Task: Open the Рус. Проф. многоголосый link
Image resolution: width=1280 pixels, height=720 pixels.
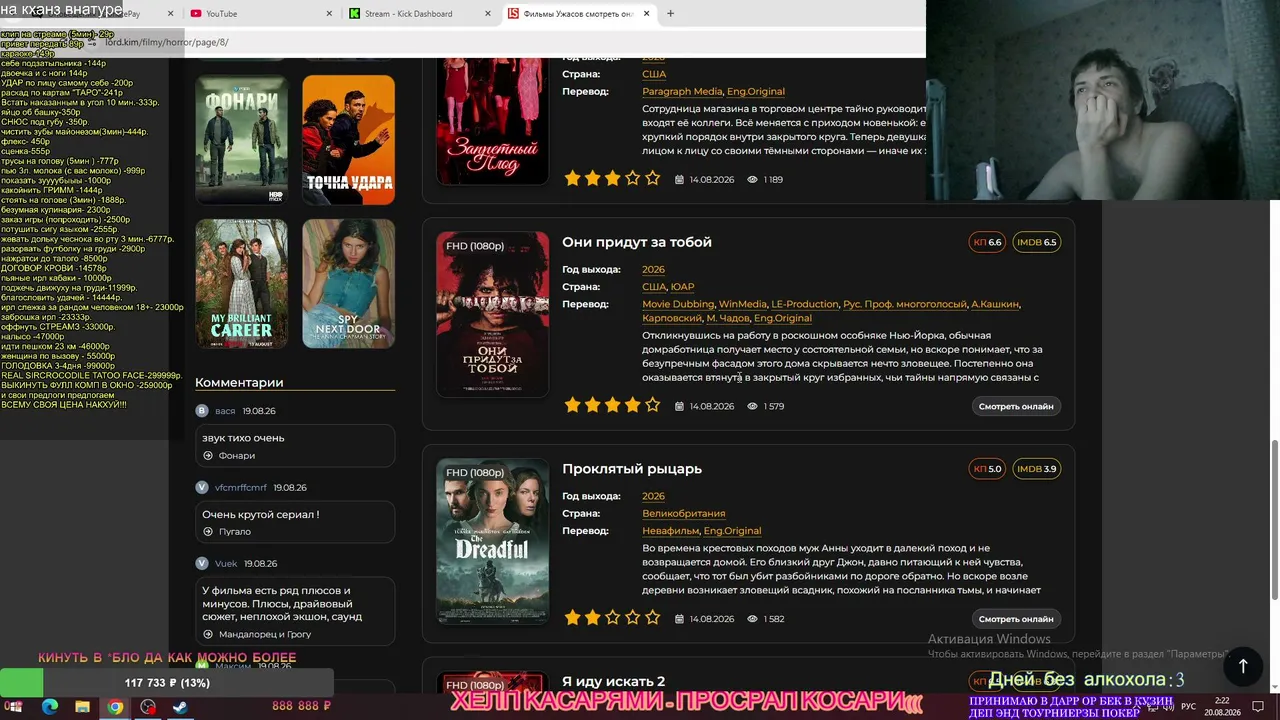Action: click(905, 304)
